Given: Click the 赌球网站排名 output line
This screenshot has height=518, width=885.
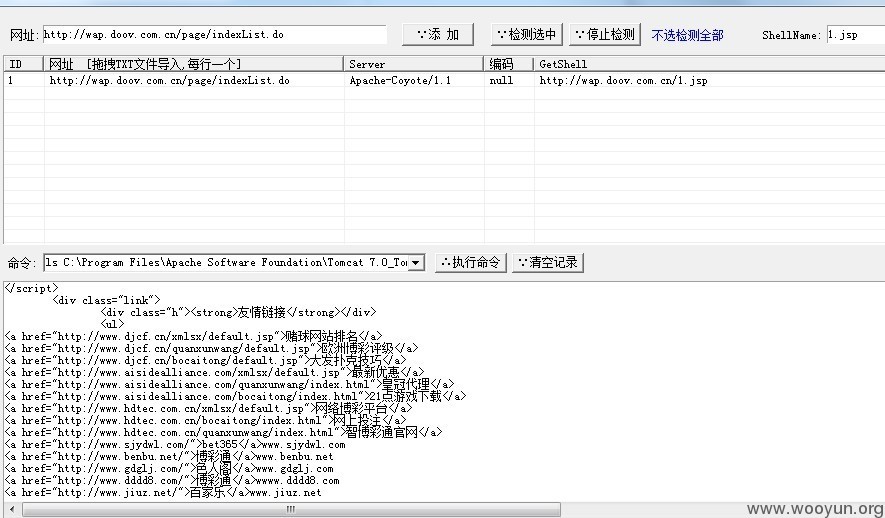Looking at the screenshot, I should (x=194, y=336).
